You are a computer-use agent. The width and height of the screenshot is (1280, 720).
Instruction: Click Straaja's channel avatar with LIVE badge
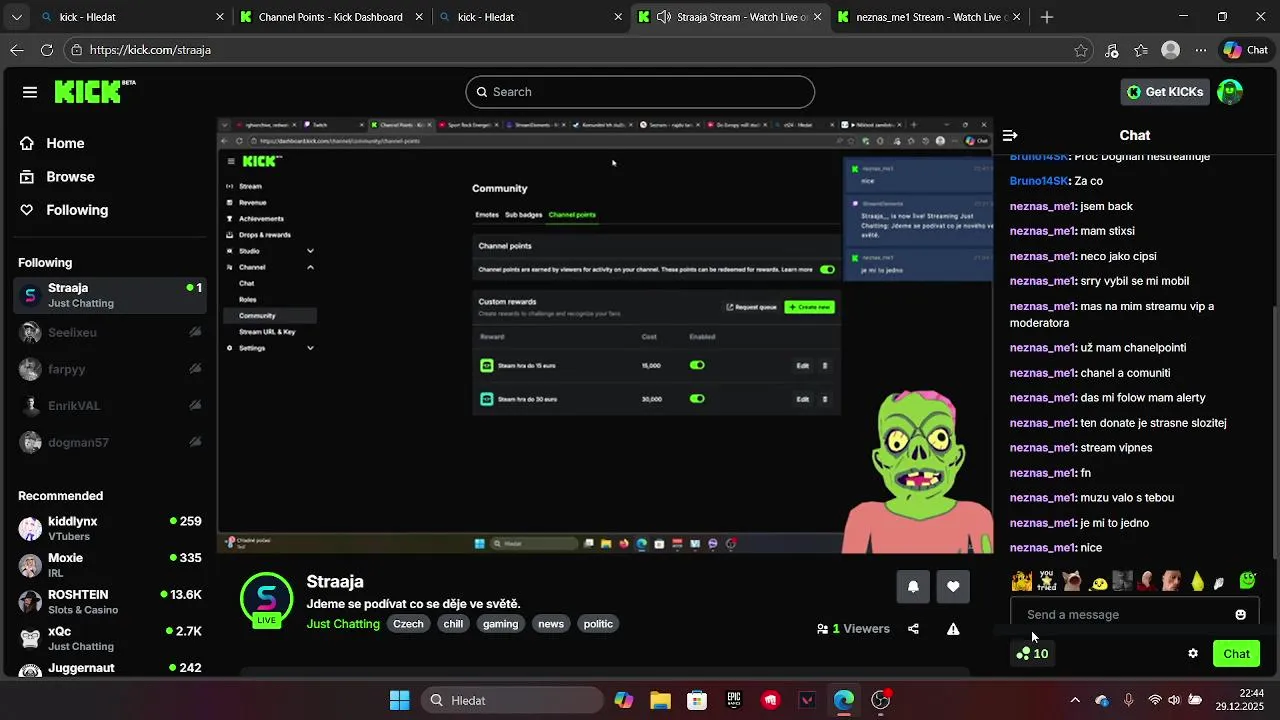pos(266,600)
